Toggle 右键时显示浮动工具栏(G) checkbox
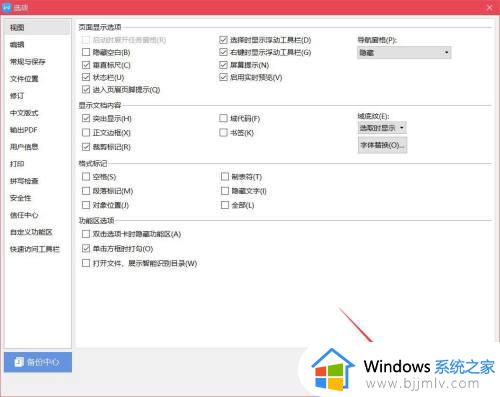Viewport: 500px width, 397px height. click(223, 52)
